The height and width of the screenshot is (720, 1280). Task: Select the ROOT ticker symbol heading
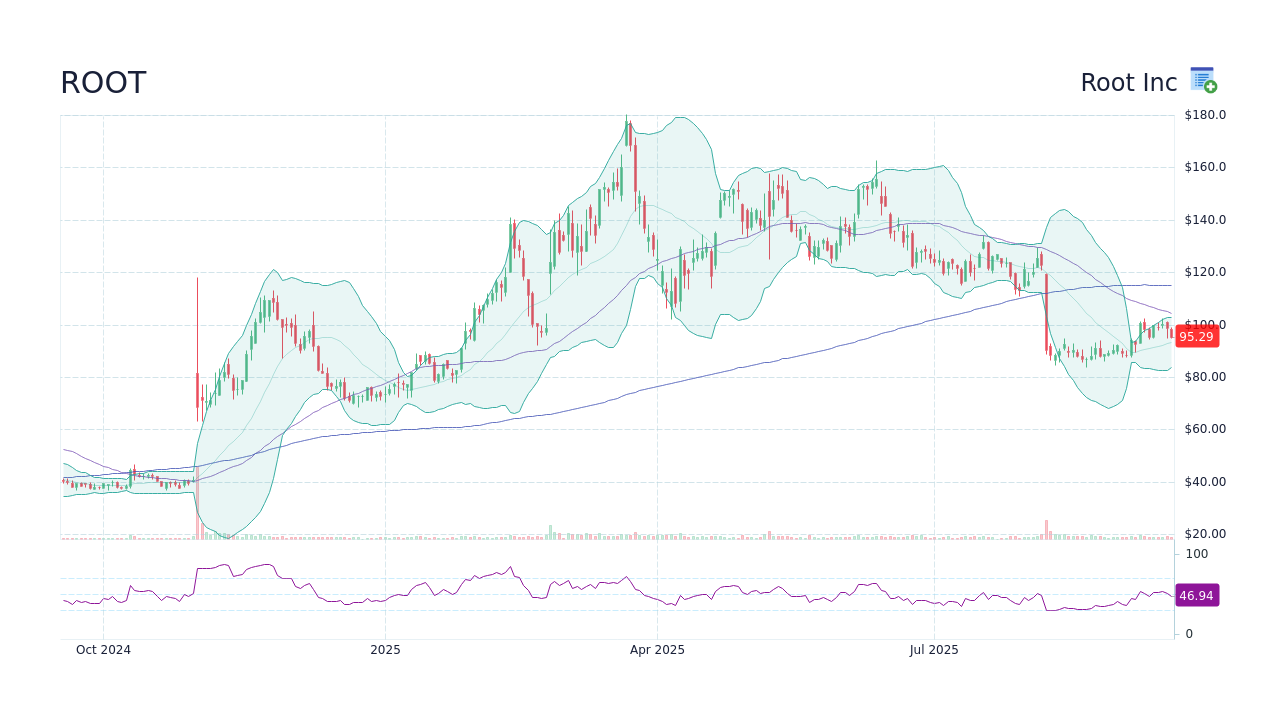click(103, 83)
